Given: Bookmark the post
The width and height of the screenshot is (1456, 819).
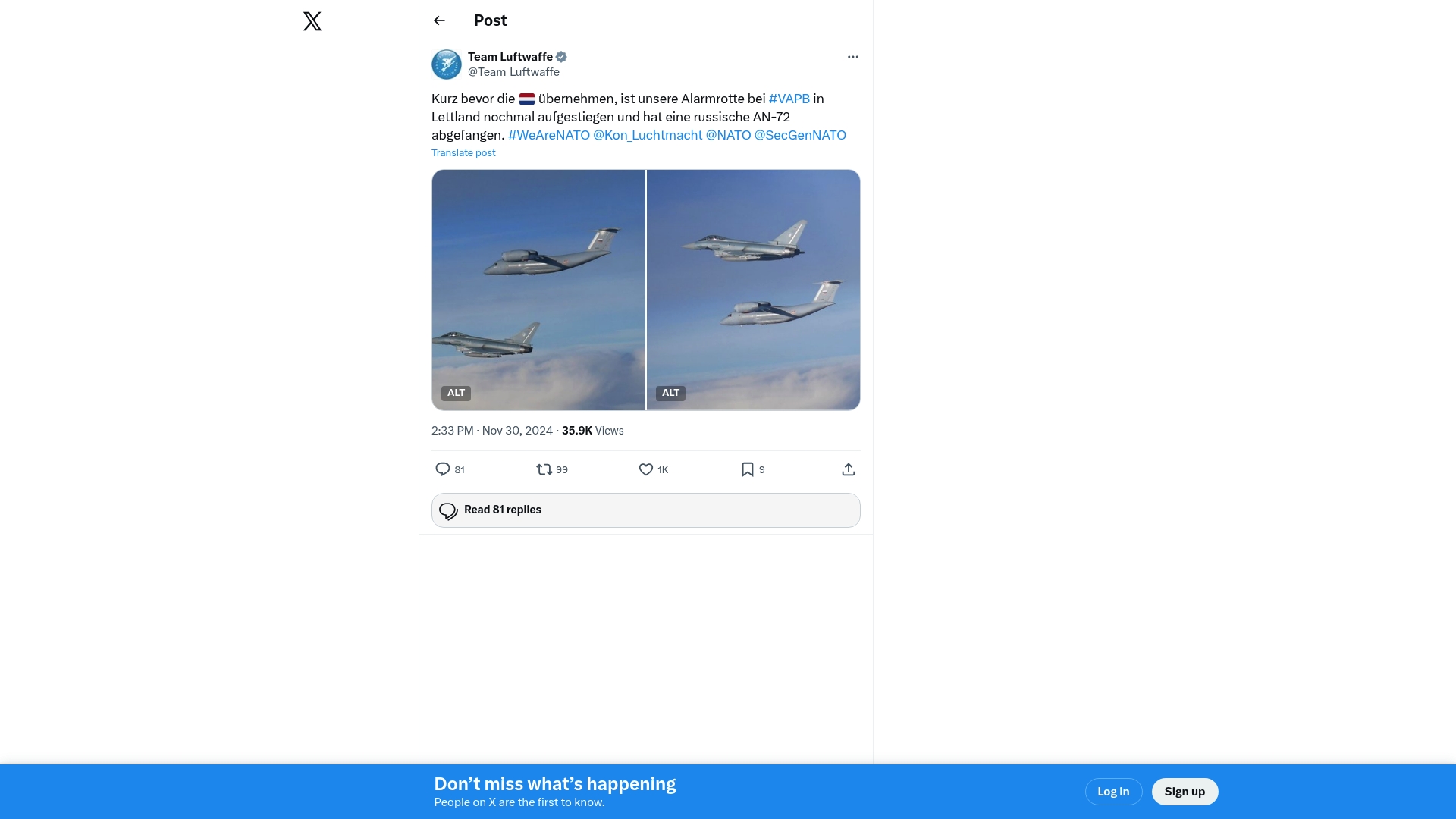Looking at the screenshot, I should click(747, 469).
